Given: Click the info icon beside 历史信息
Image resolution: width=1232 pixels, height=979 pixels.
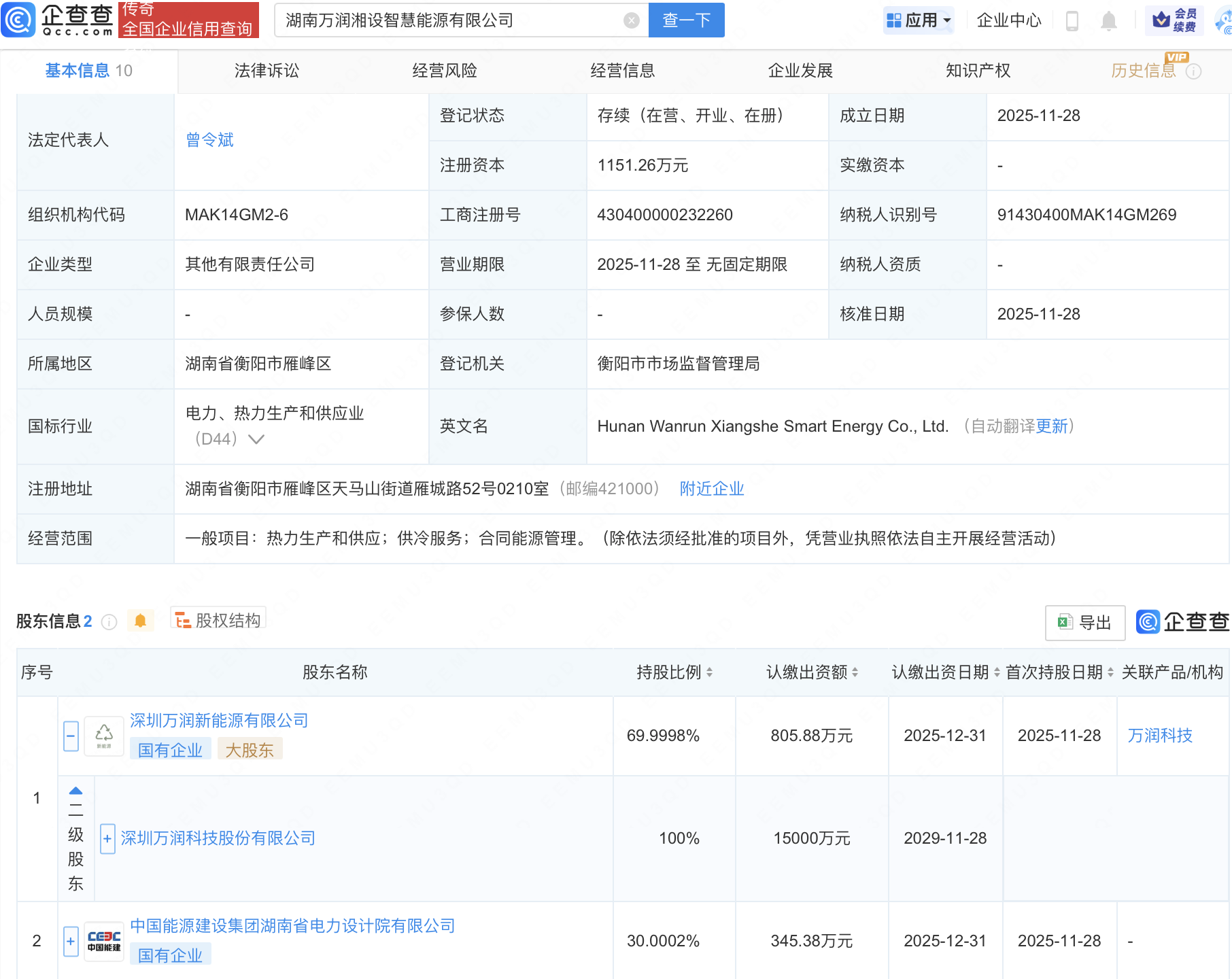Looking at the screenshot, I should pos(1193,71).
